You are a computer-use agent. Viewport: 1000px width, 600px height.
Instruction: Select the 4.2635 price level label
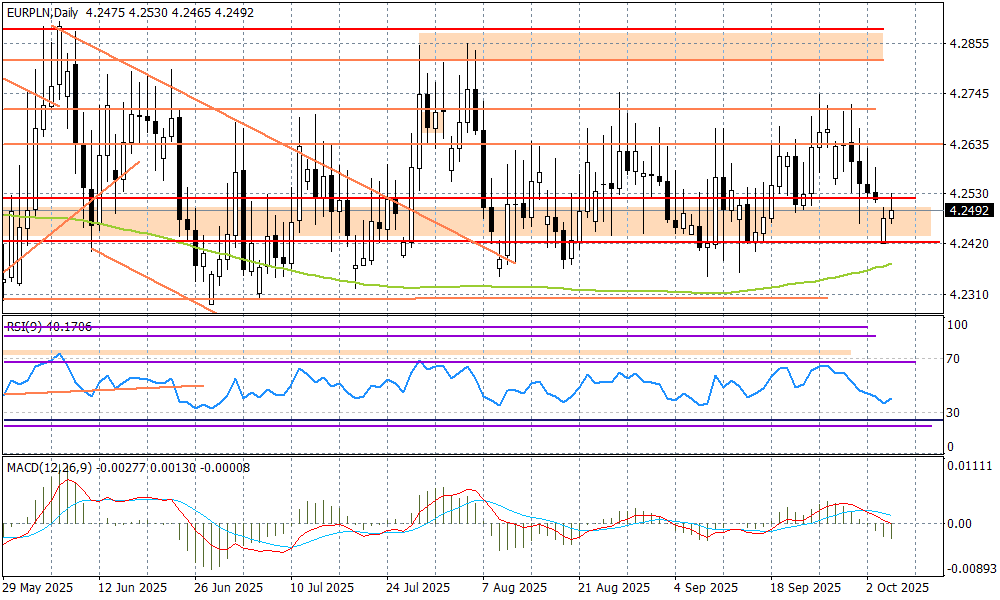(x=968, y=144)
